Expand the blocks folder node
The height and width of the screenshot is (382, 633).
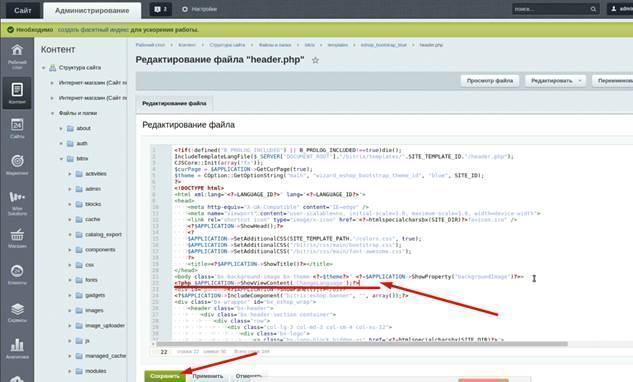pyautogui.click(x=70, y=204)
